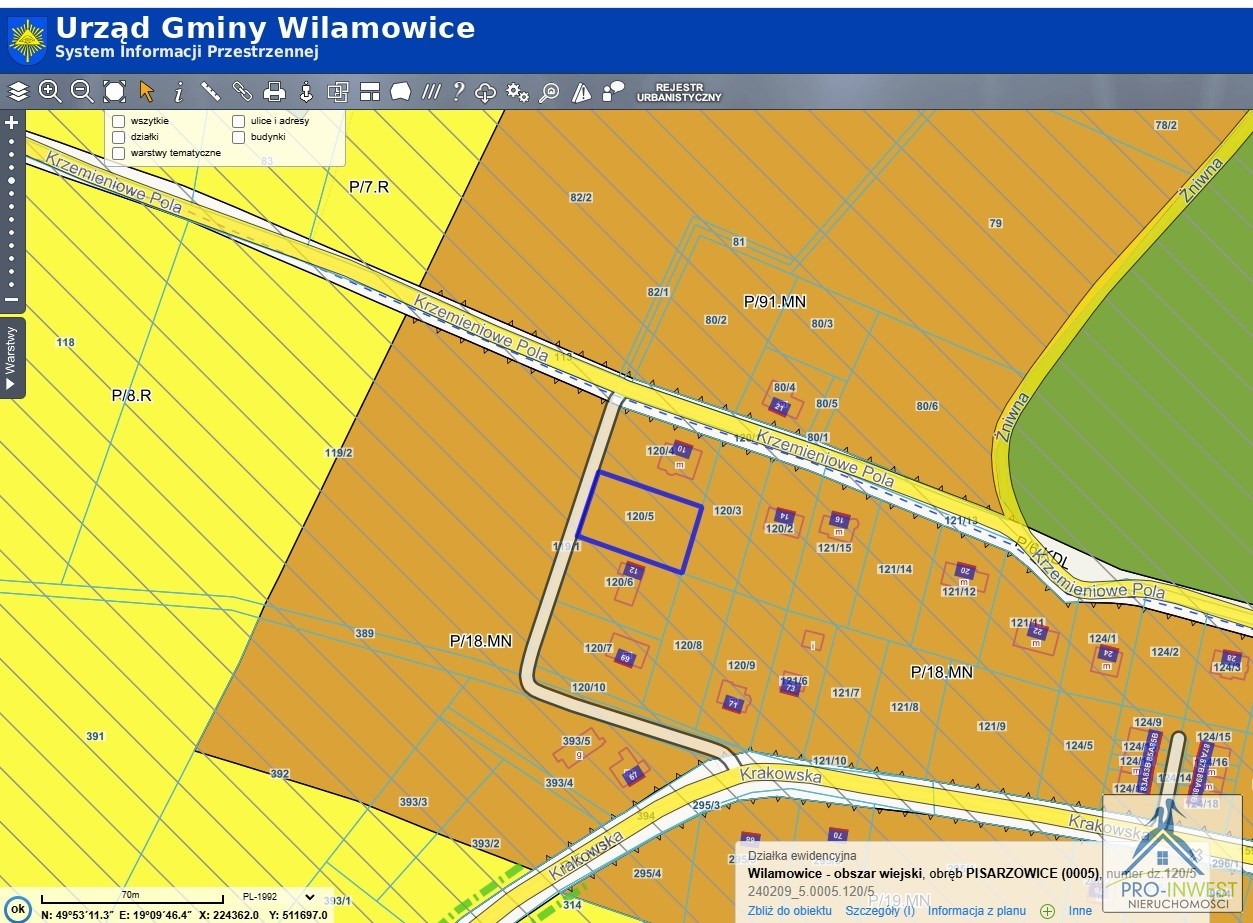Click the 'P/7.R' zone label

[x=369, y=186]
